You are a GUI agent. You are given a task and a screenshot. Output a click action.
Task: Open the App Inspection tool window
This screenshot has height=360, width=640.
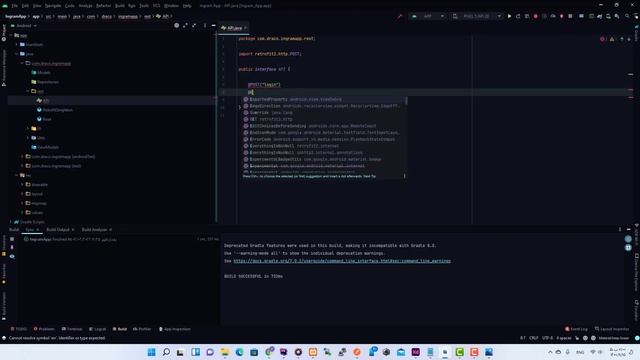[x=174, y=329]
